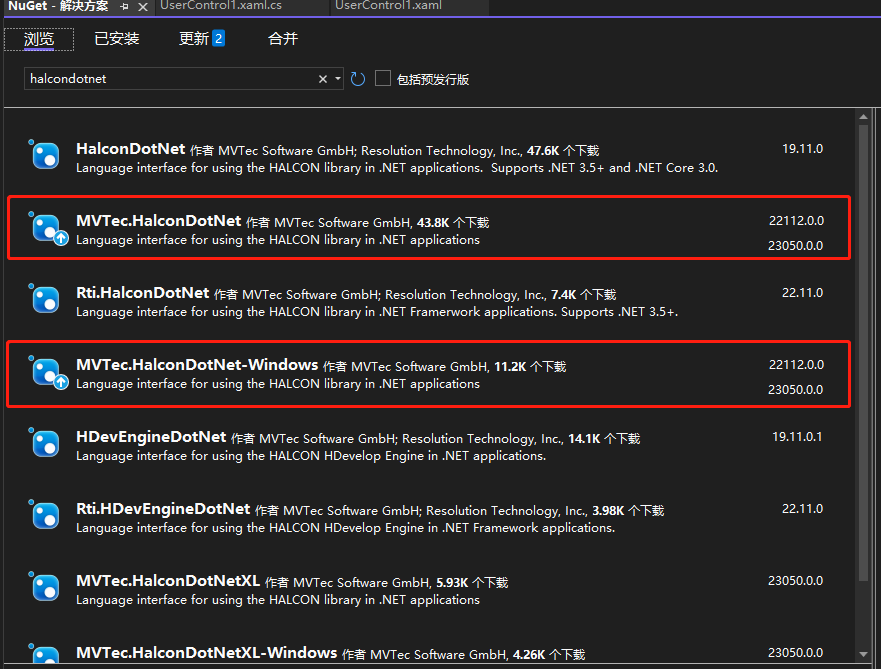Click the scrollbar down arrow
This screenshot has height=669, width=881.
[864, 654]
